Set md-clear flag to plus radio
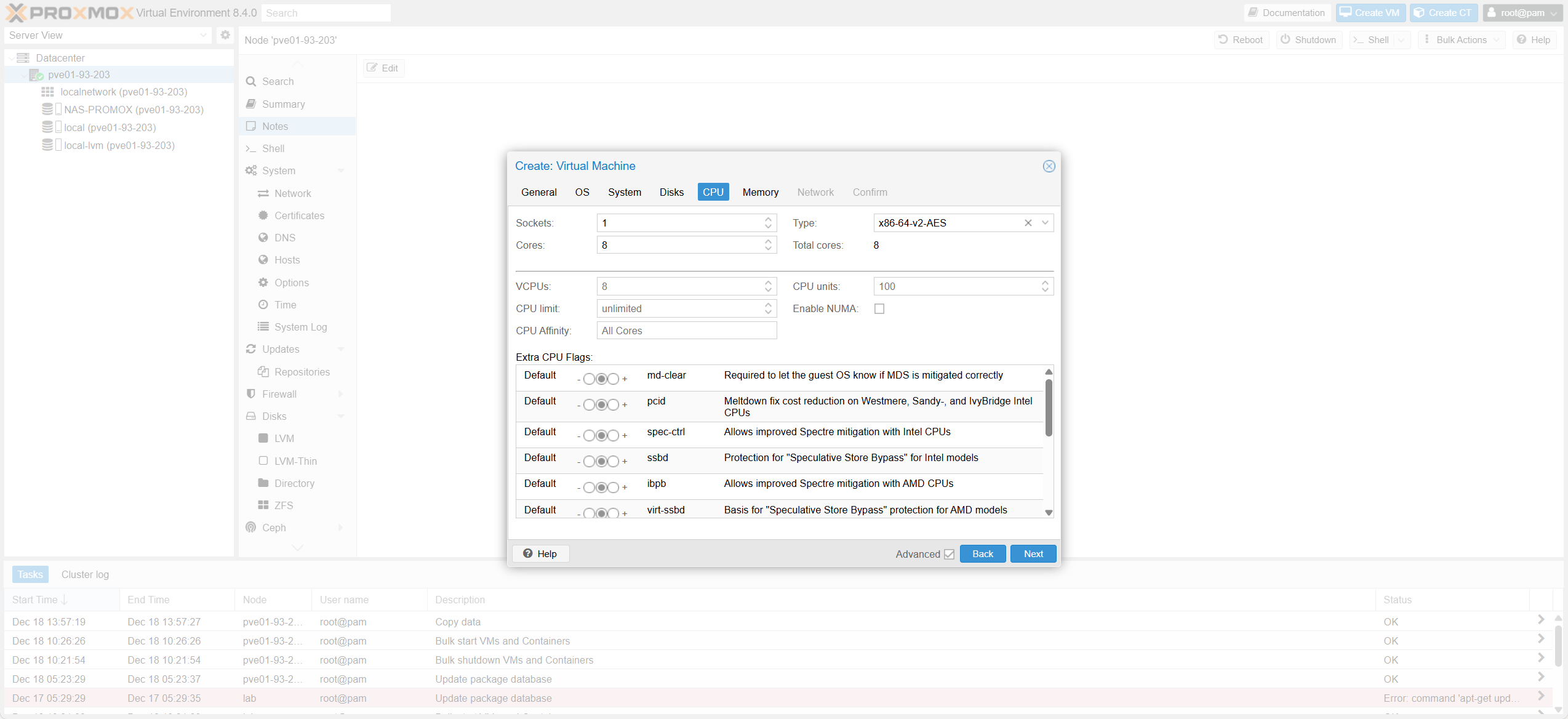This screenshot has height=719, width=1568. click(614, 379)
